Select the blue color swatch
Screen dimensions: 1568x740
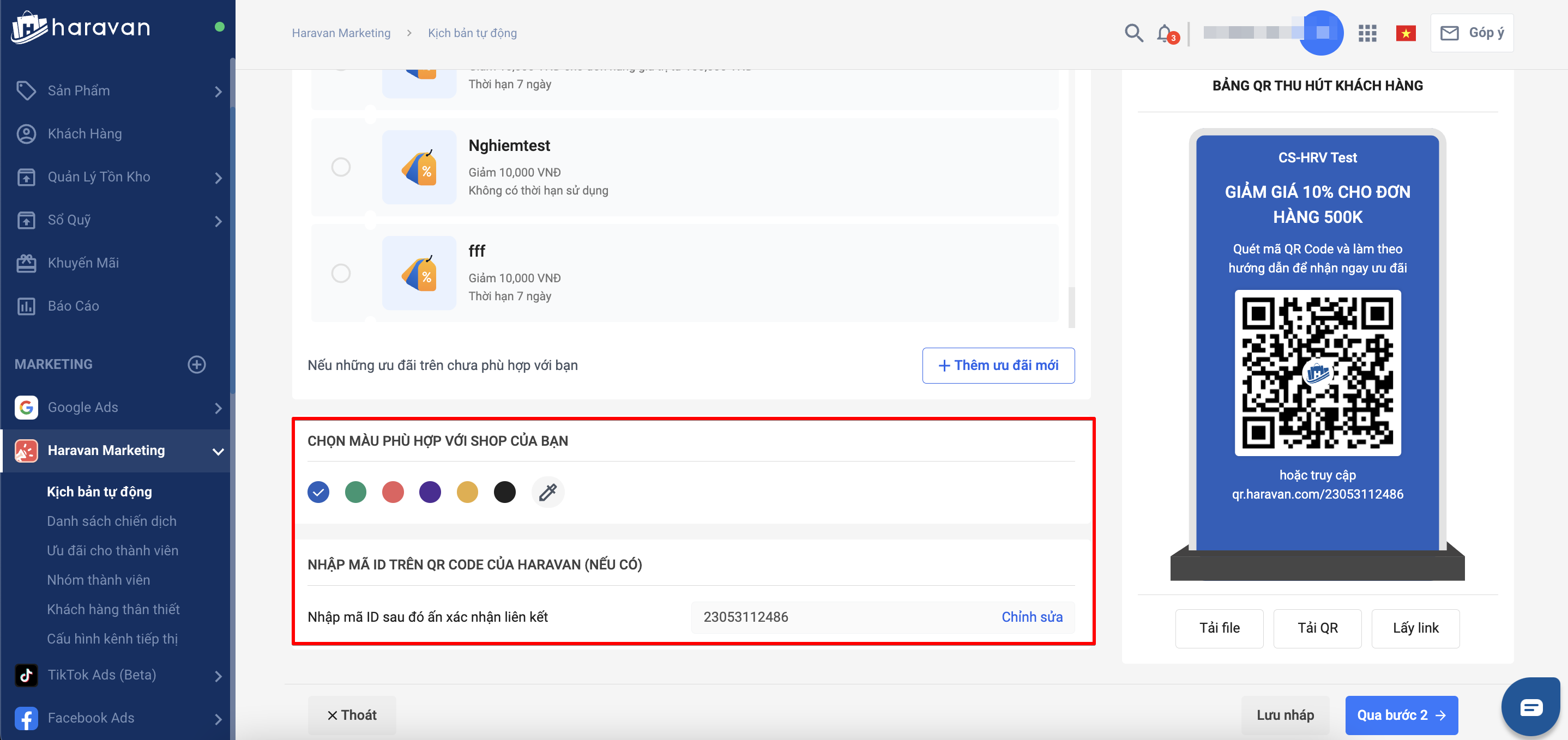(318, 492)
